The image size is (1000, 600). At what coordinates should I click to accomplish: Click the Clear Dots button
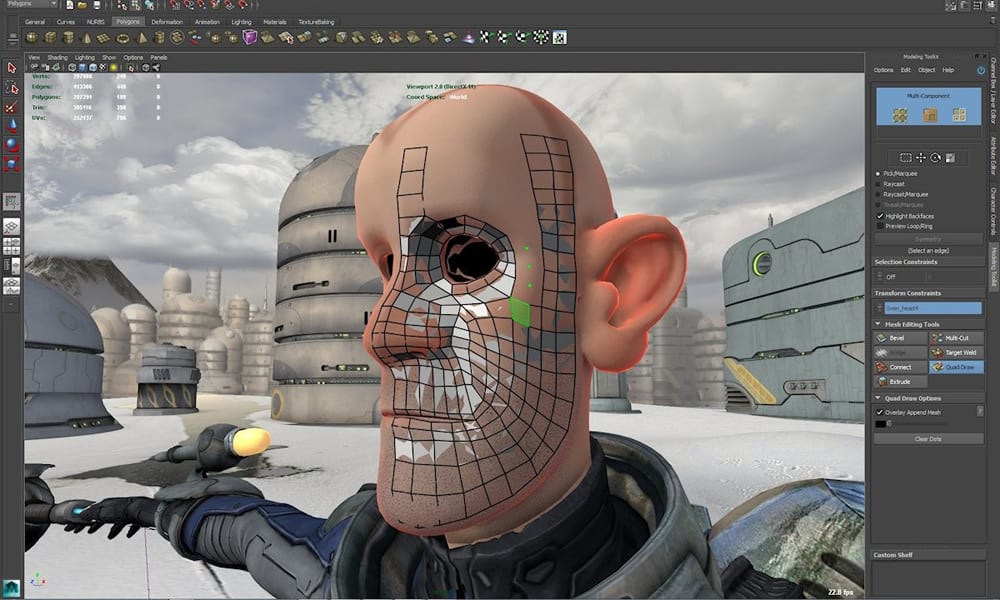point(928,439)
